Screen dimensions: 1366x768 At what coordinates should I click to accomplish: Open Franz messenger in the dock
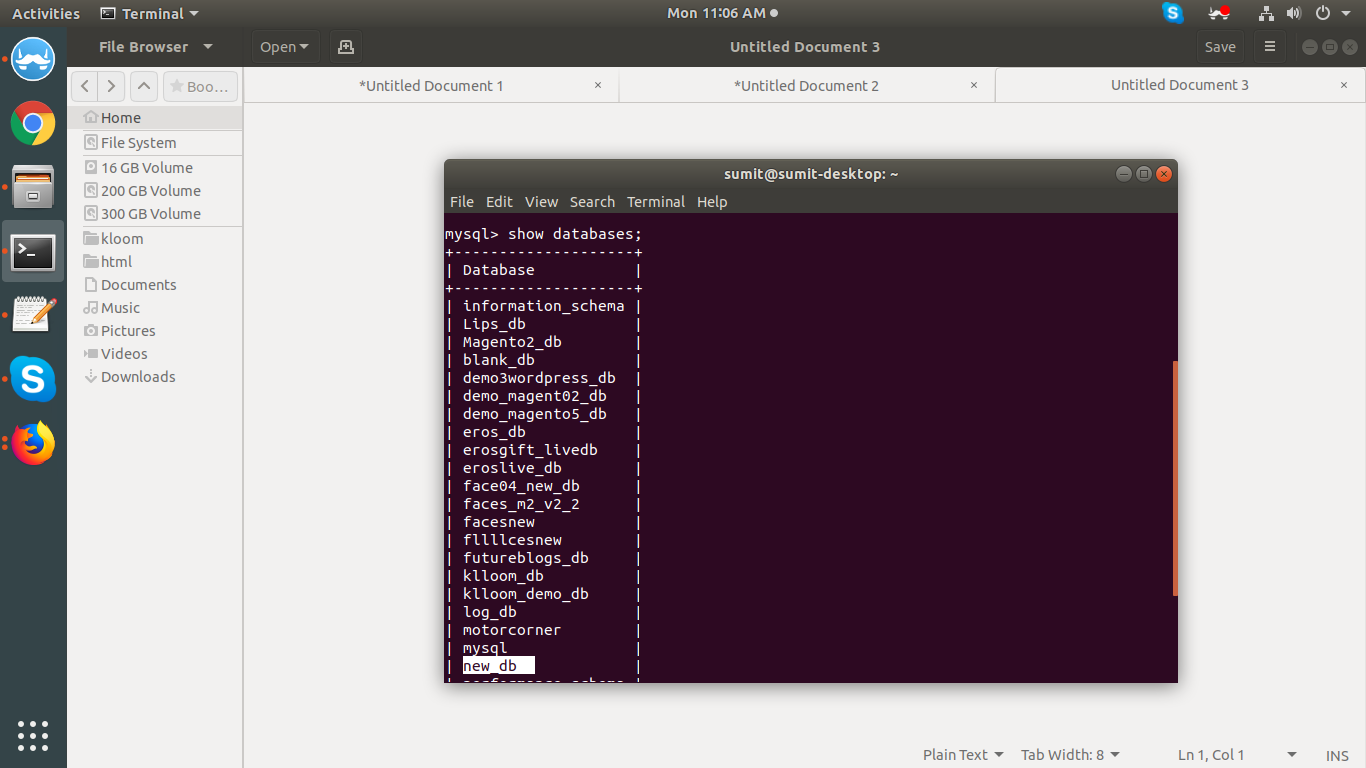click(33, 59)
